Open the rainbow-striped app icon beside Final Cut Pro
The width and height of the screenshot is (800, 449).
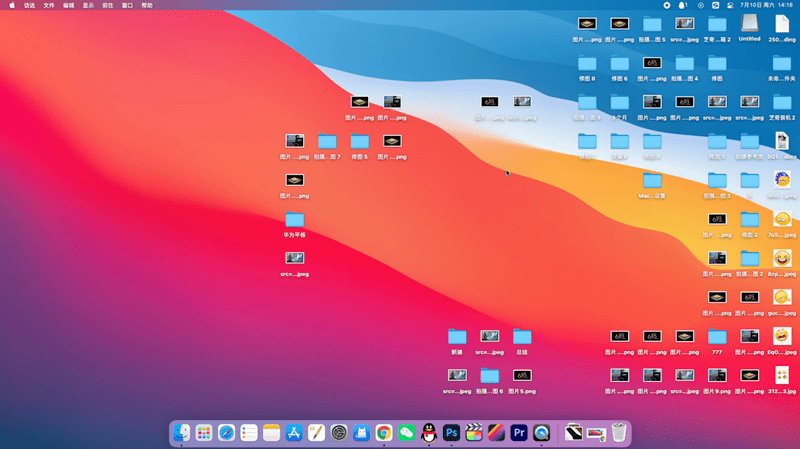click(496, 433)
